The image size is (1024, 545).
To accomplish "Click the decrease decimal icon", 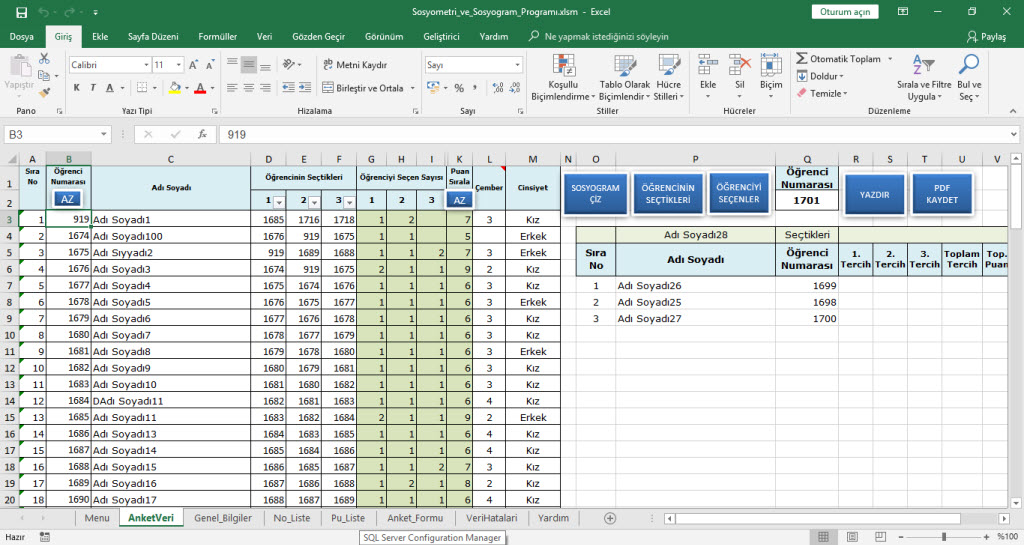I will 515,87.
